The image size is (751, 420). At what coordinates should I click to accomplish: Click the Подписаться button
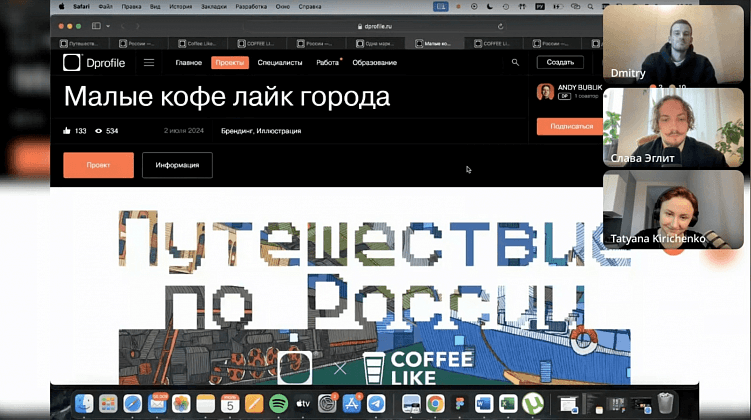point(571,126)
